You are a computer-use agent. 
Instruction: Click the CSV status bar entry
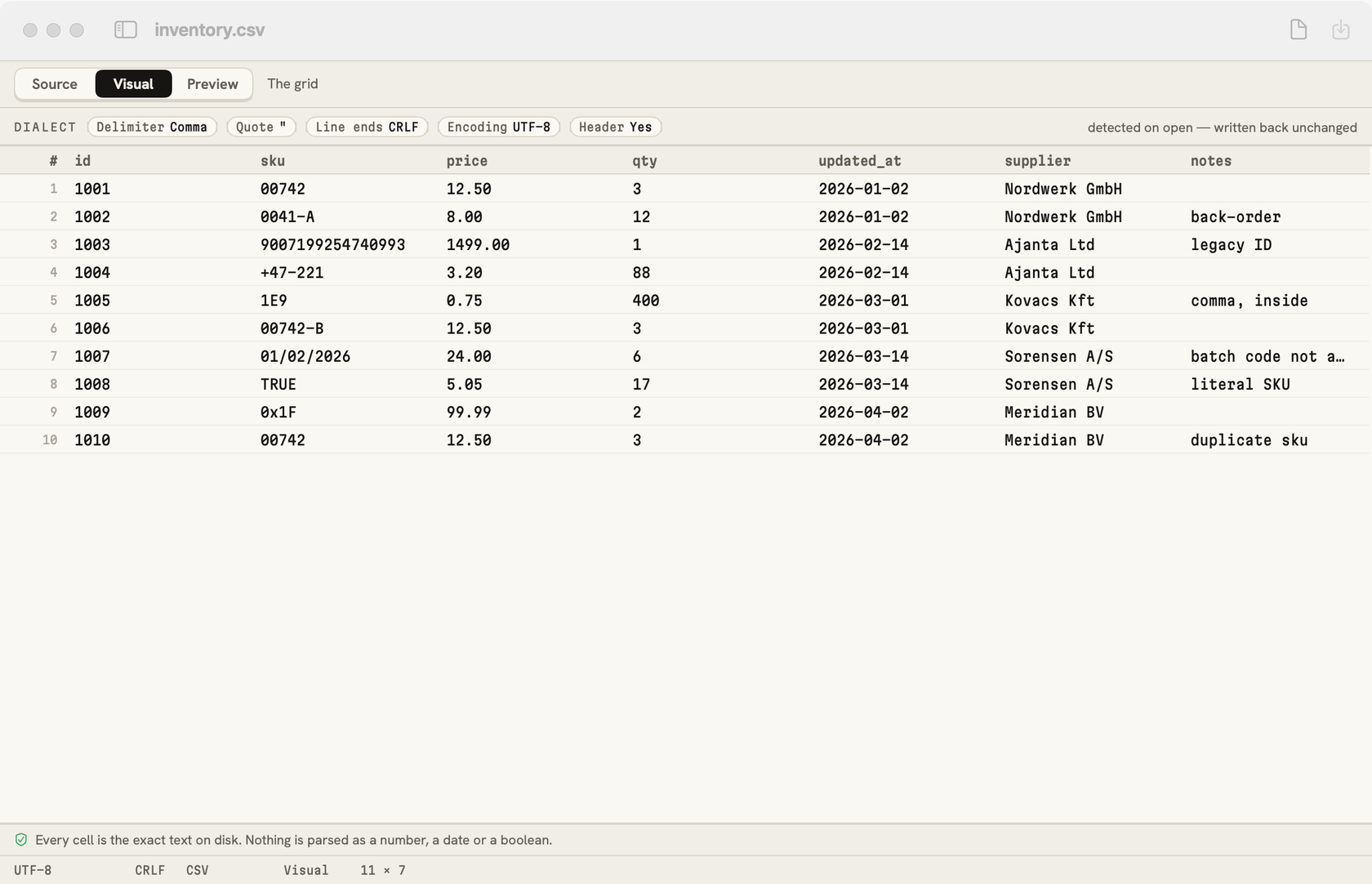click(198, 870)
